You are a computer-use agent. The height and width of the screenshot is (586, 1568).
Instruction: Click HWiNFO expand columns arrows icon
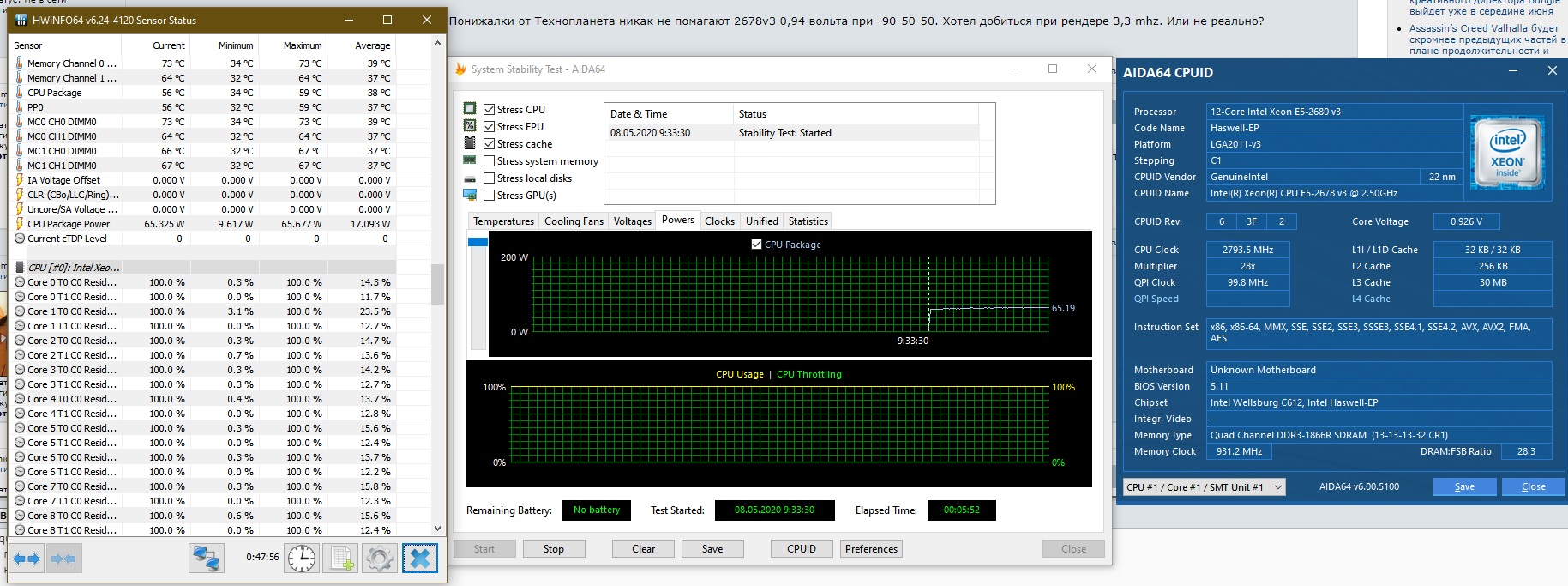tap(27, 559)
